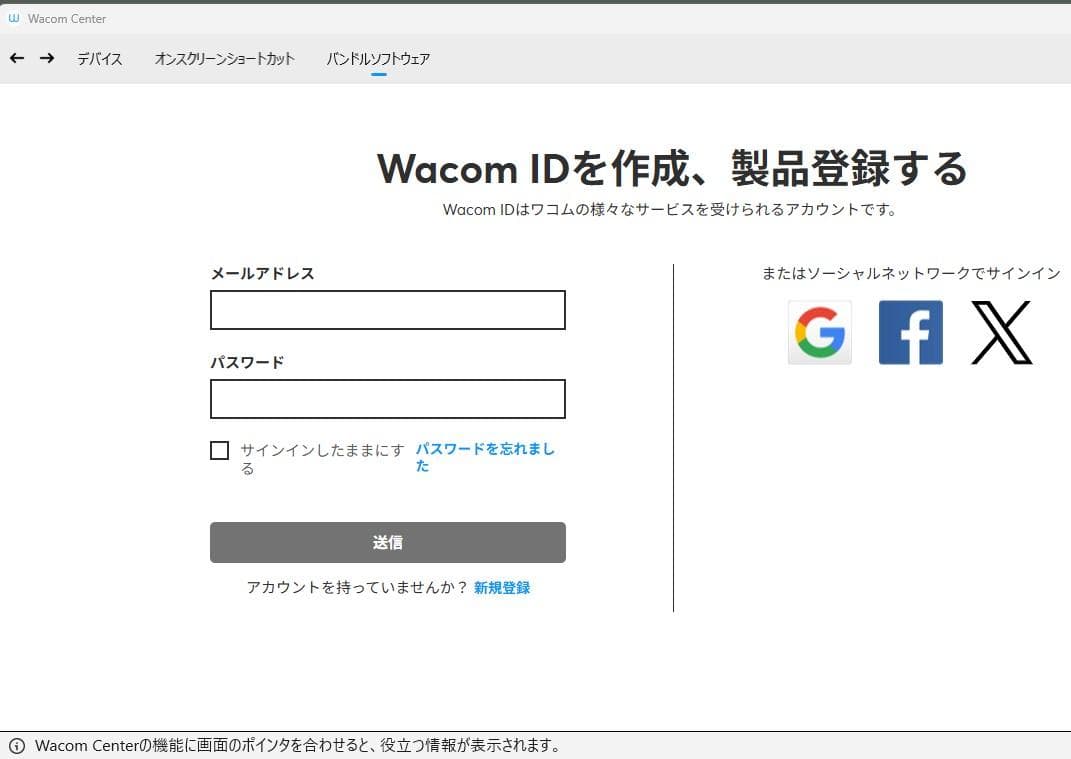The height and width of the screenshot is (759, 1071).
Task: Open the オンスクリーンショートカット tab
Action: tap(224, 59)
